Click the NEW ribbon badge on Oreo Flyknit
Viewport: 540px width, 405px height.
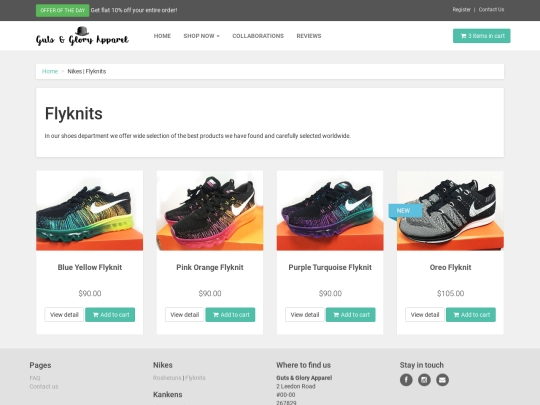click(405, 211)
